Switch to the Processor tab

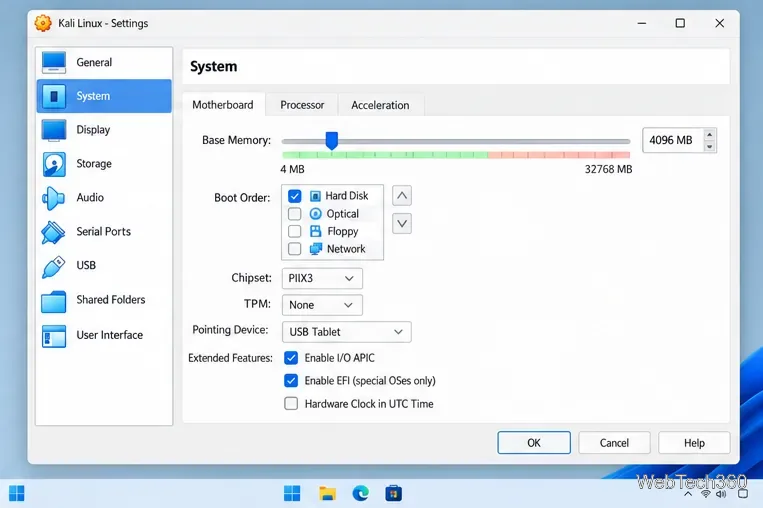(x=302, y=105)
